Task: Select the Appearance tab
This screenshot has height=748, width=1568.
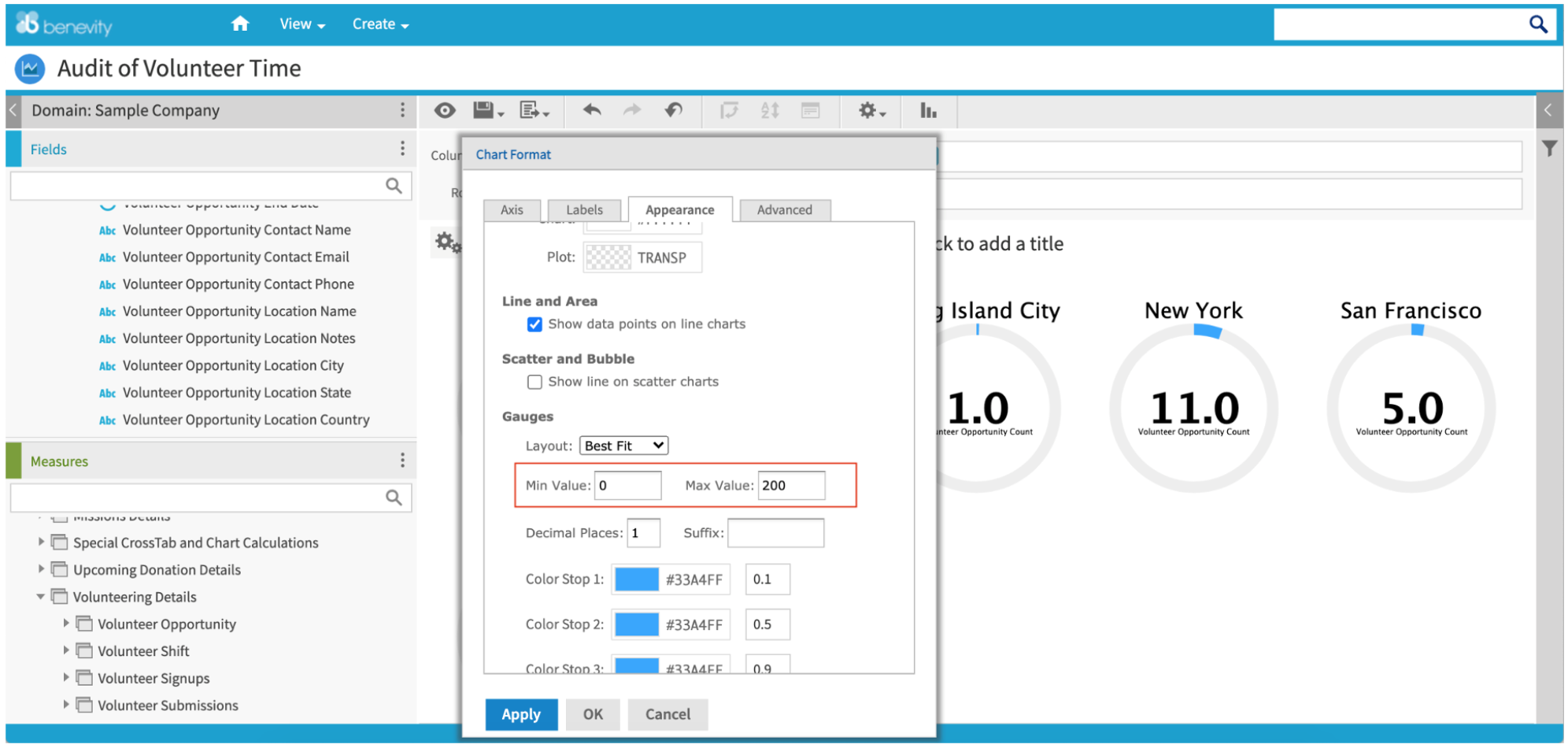Action: [x=680, y=209]
